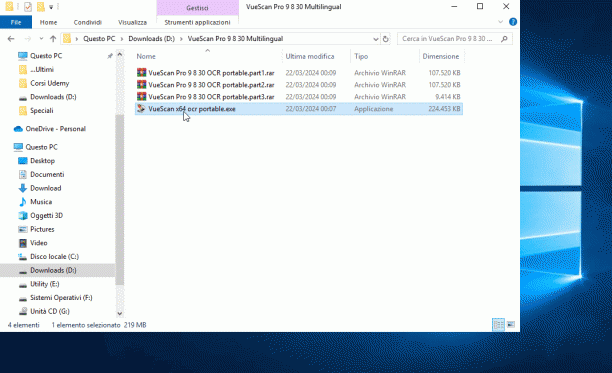The width and height of the screenshot is (612, 373).
Task: Click Downloads (D:) in the breadcrumb path
Action: [x=151, y=39]
